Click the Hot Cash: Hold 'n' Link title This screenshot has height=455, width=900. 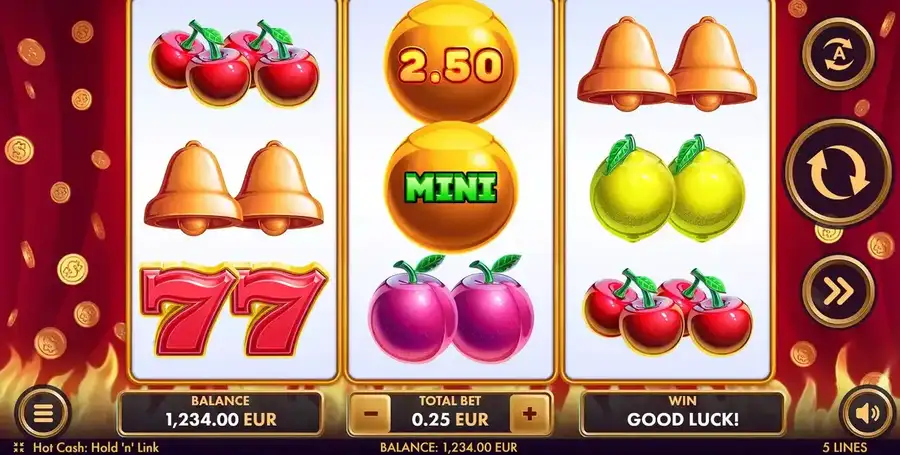[96, 448]
